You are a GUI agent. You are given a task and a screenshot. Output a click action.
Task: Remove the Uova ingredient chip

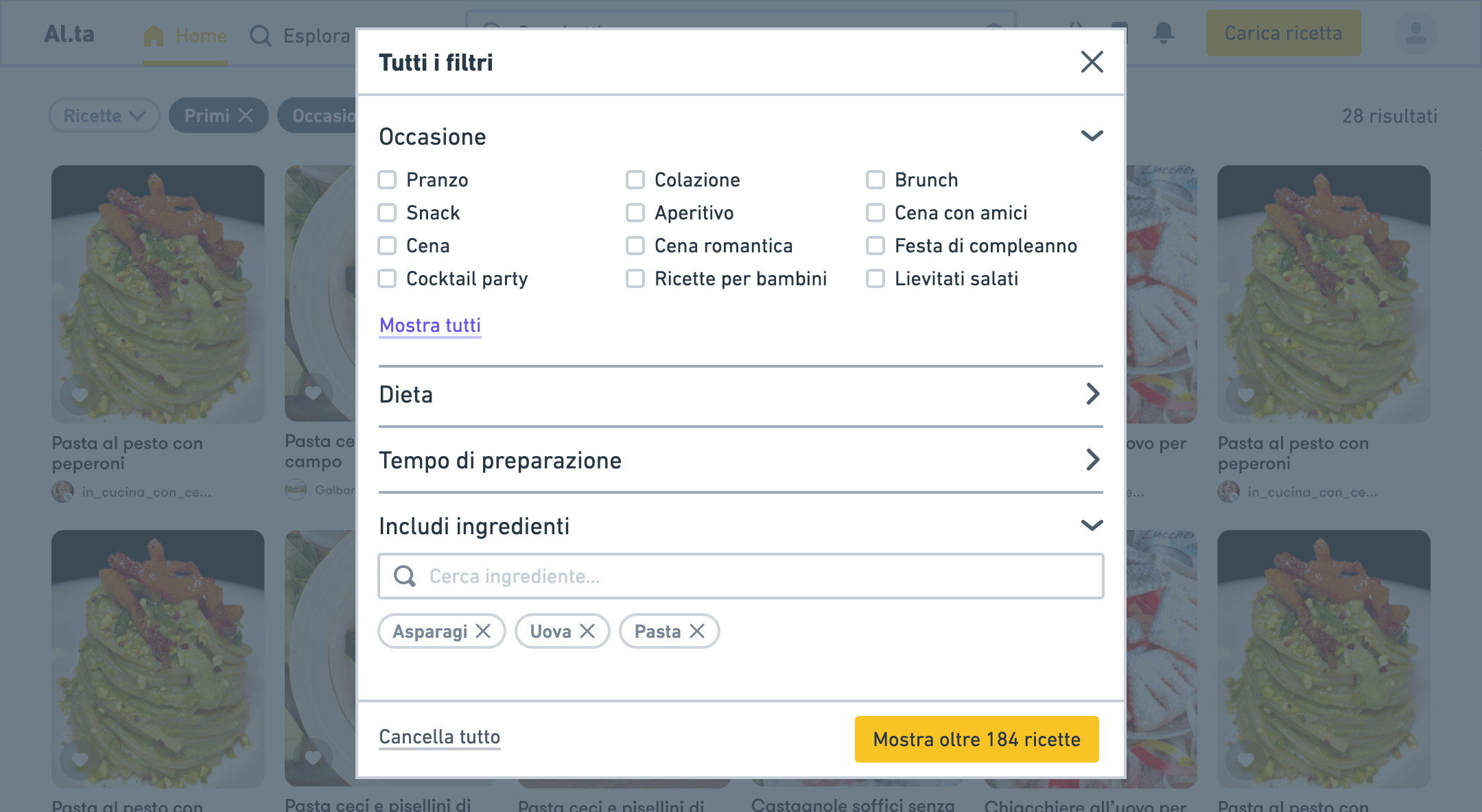tap(587, 631)
